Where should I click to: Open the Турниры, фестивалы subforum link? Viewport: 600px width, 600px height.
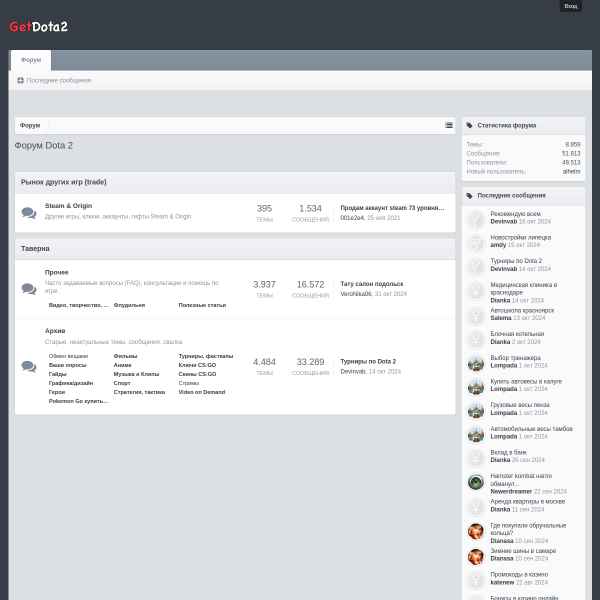pyautogui.click(x=206, y=356)
